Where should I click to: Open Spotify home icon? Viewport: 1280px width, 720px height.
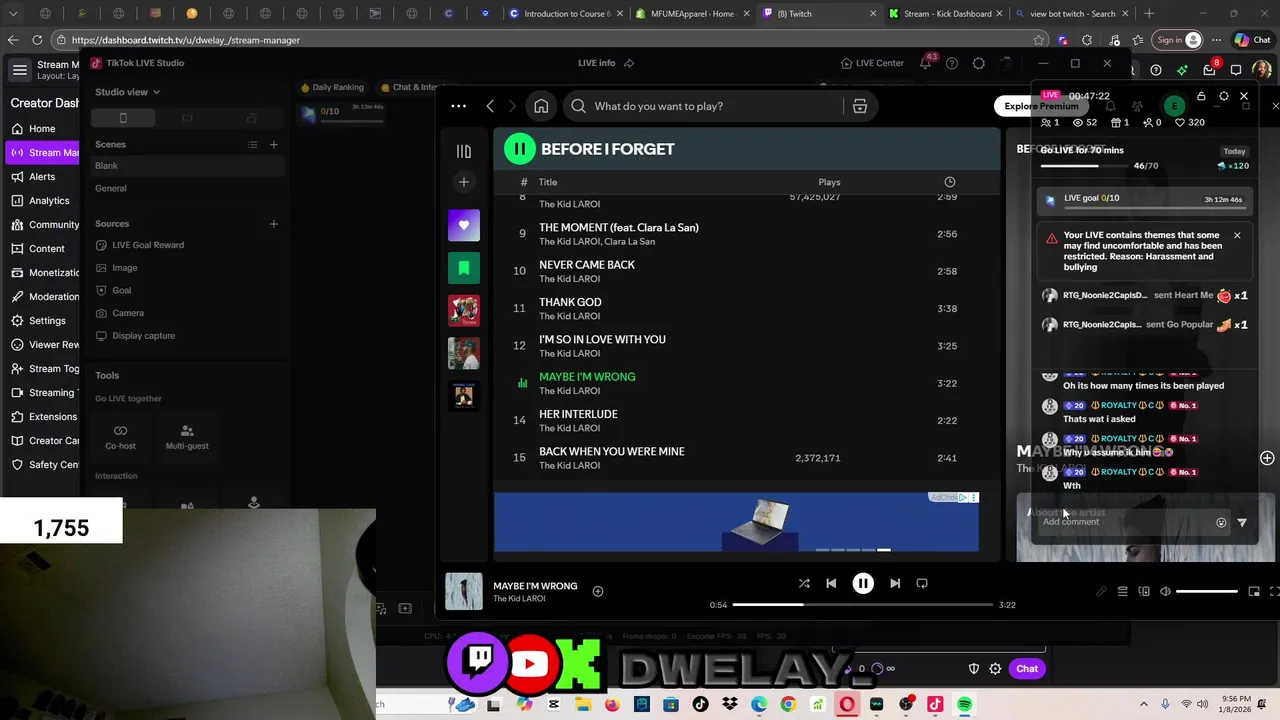pos(541,106)
